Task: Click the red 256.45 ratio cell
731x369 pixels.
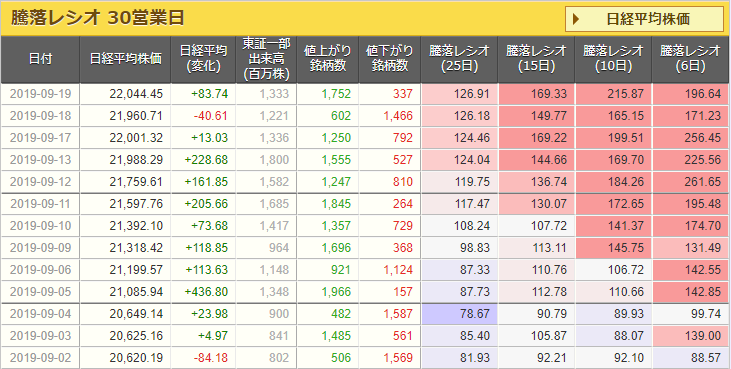Action: click(x=690, y=138)
